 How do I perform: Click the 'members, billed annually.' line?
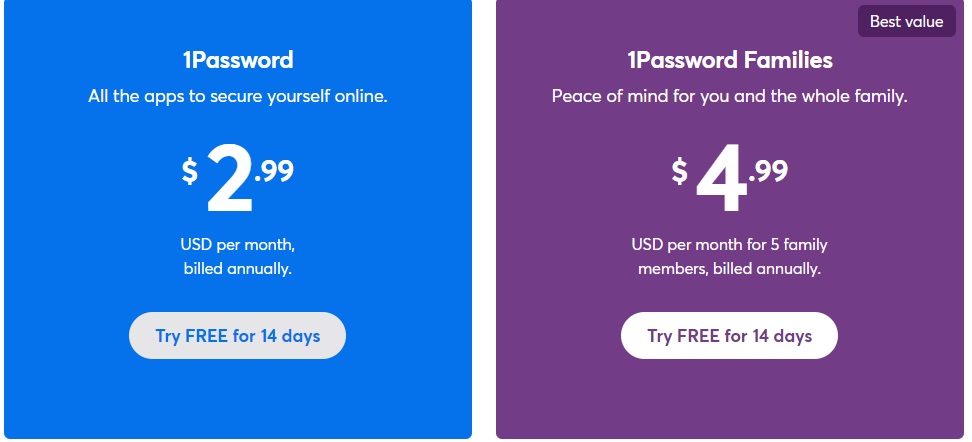(x=729, y=269)
